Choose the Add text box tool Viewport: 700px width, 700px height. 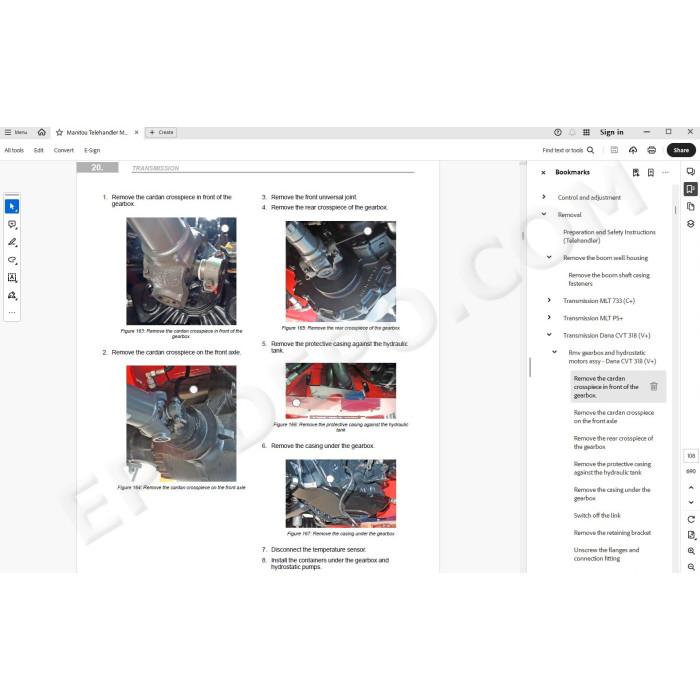click(12, 278)
